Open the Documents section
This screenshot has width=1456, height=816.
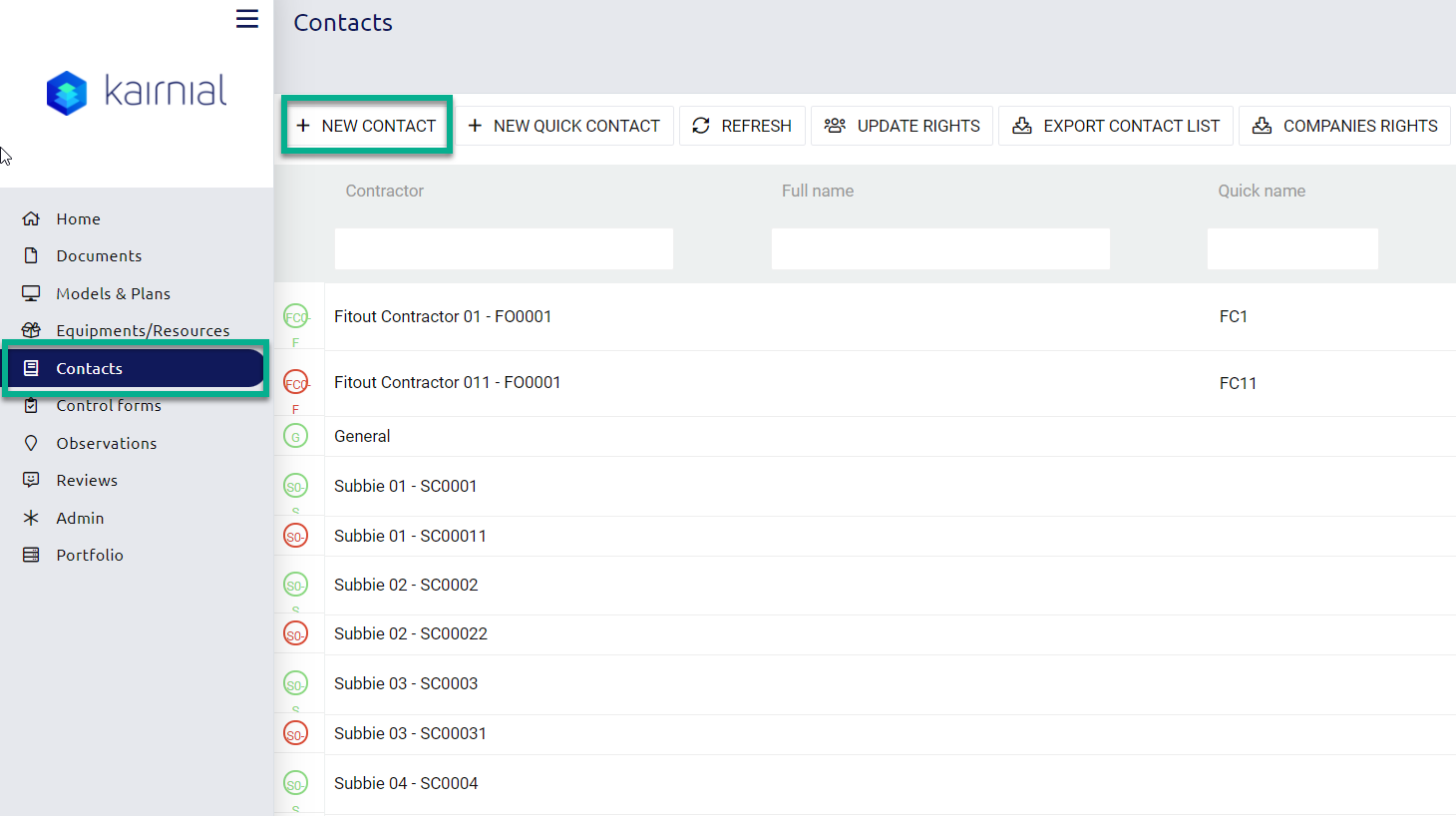pyautogui.click(x=99, y=255)
